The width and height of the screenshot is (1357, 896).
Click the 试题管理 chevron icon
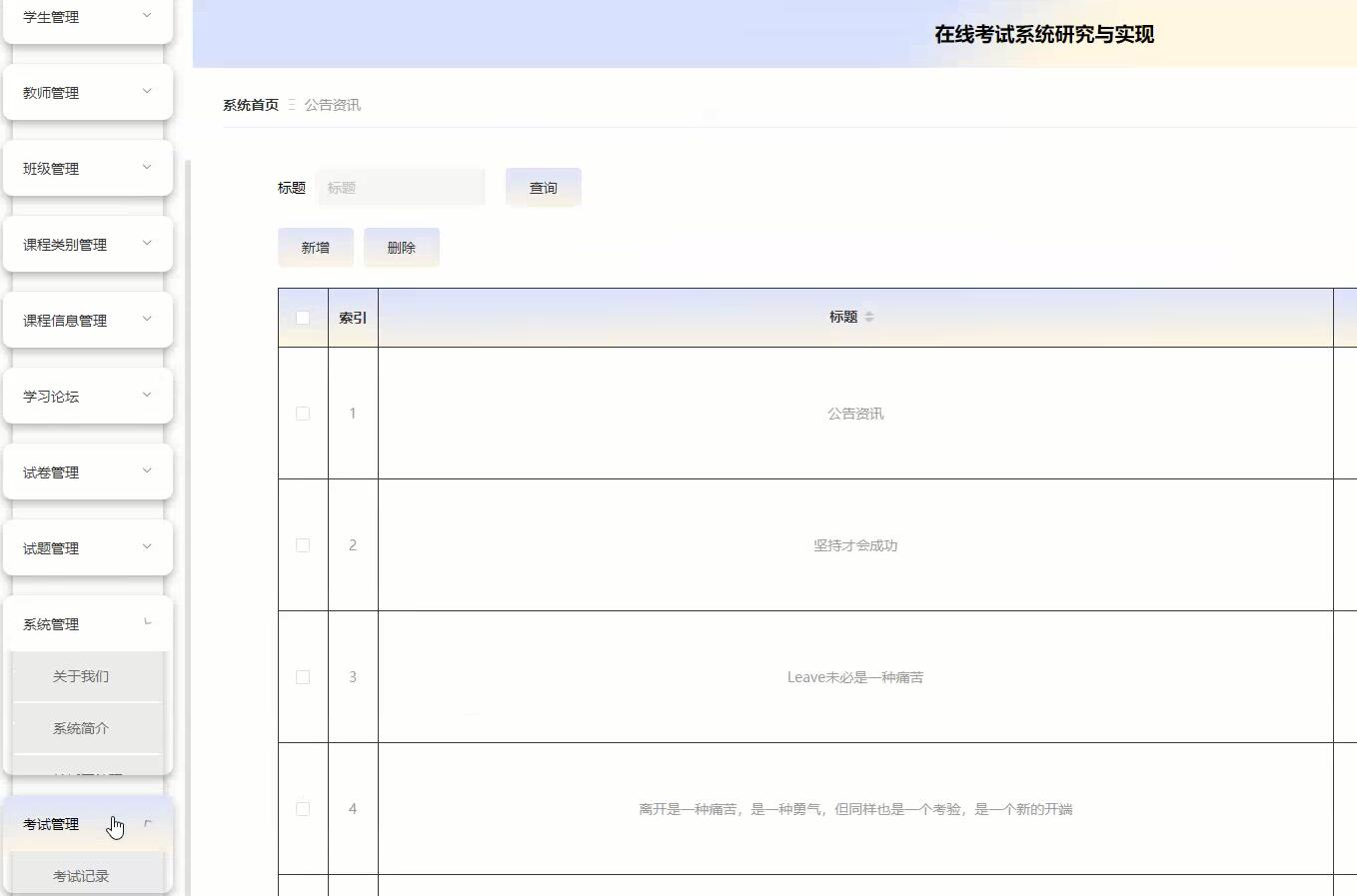[147, 546]
